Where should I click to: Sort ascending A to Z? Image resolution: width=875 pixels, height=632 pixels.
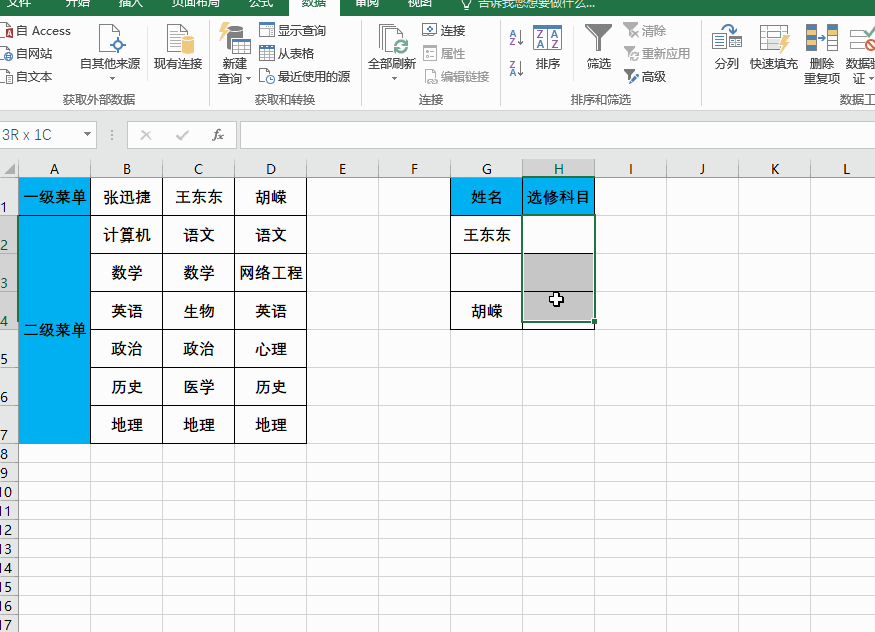coord(516,38)
